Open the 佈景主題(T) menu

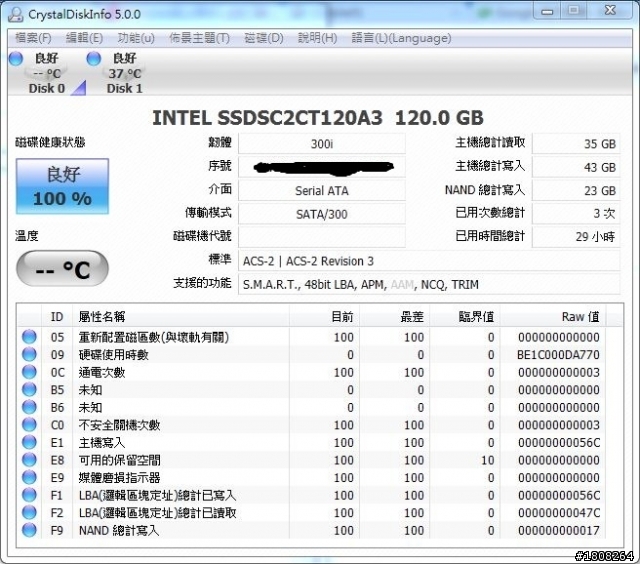200,38
